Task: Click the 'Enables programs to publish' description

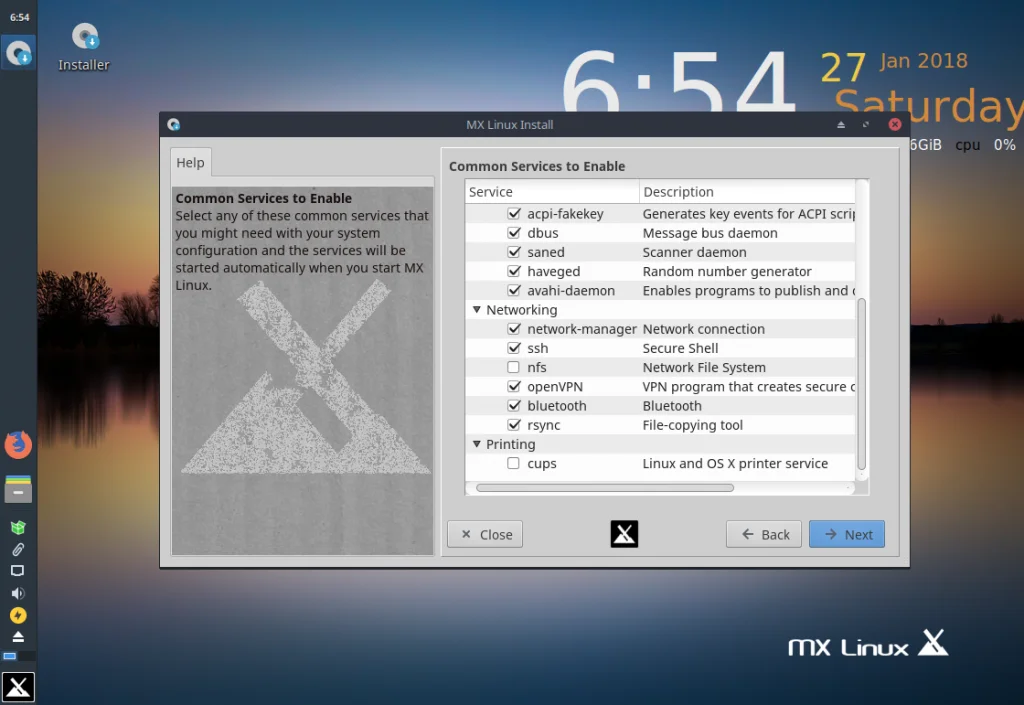Action: 748,290
